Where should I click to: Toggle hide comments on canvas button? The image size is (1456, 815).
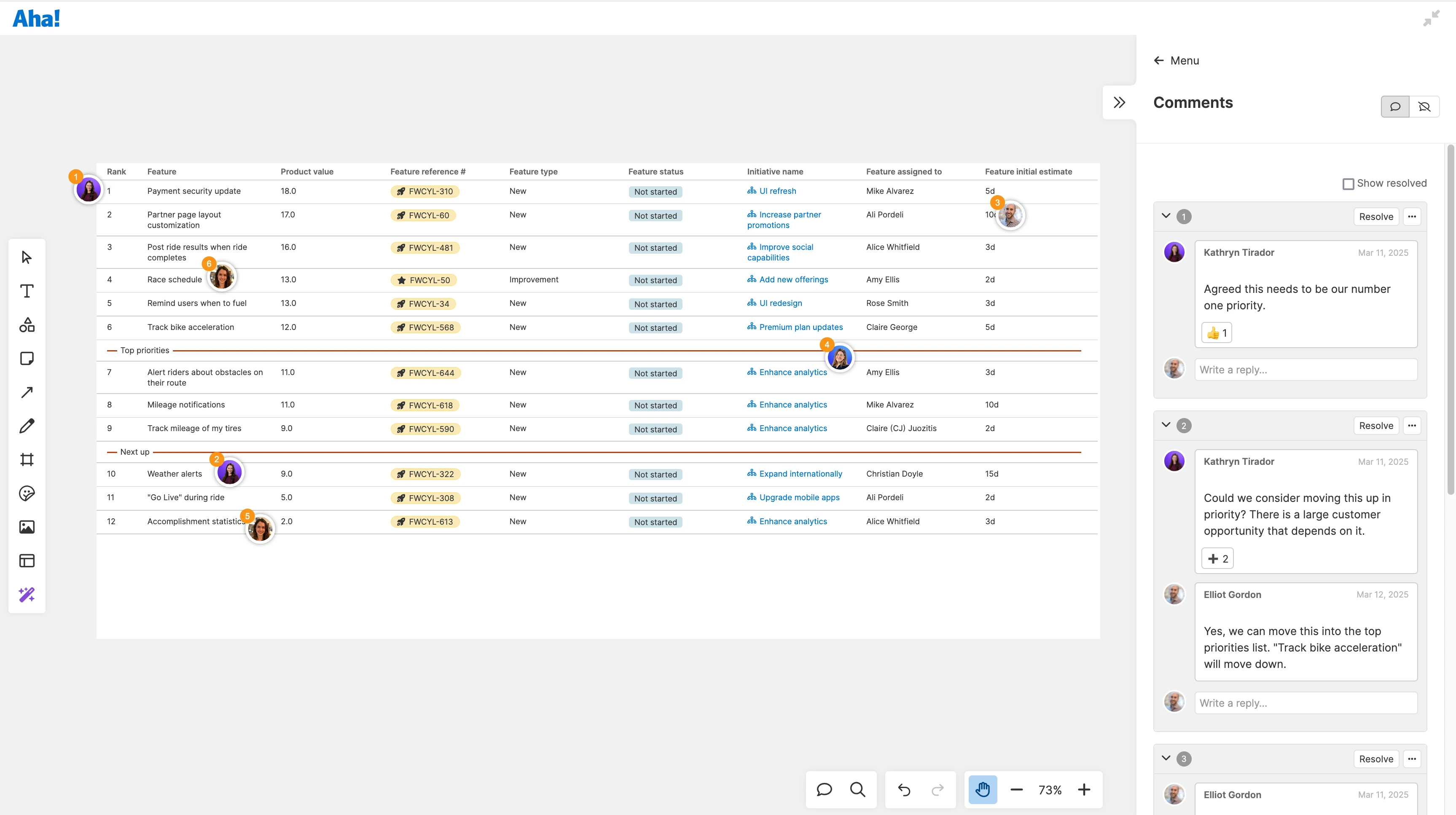1424,106
